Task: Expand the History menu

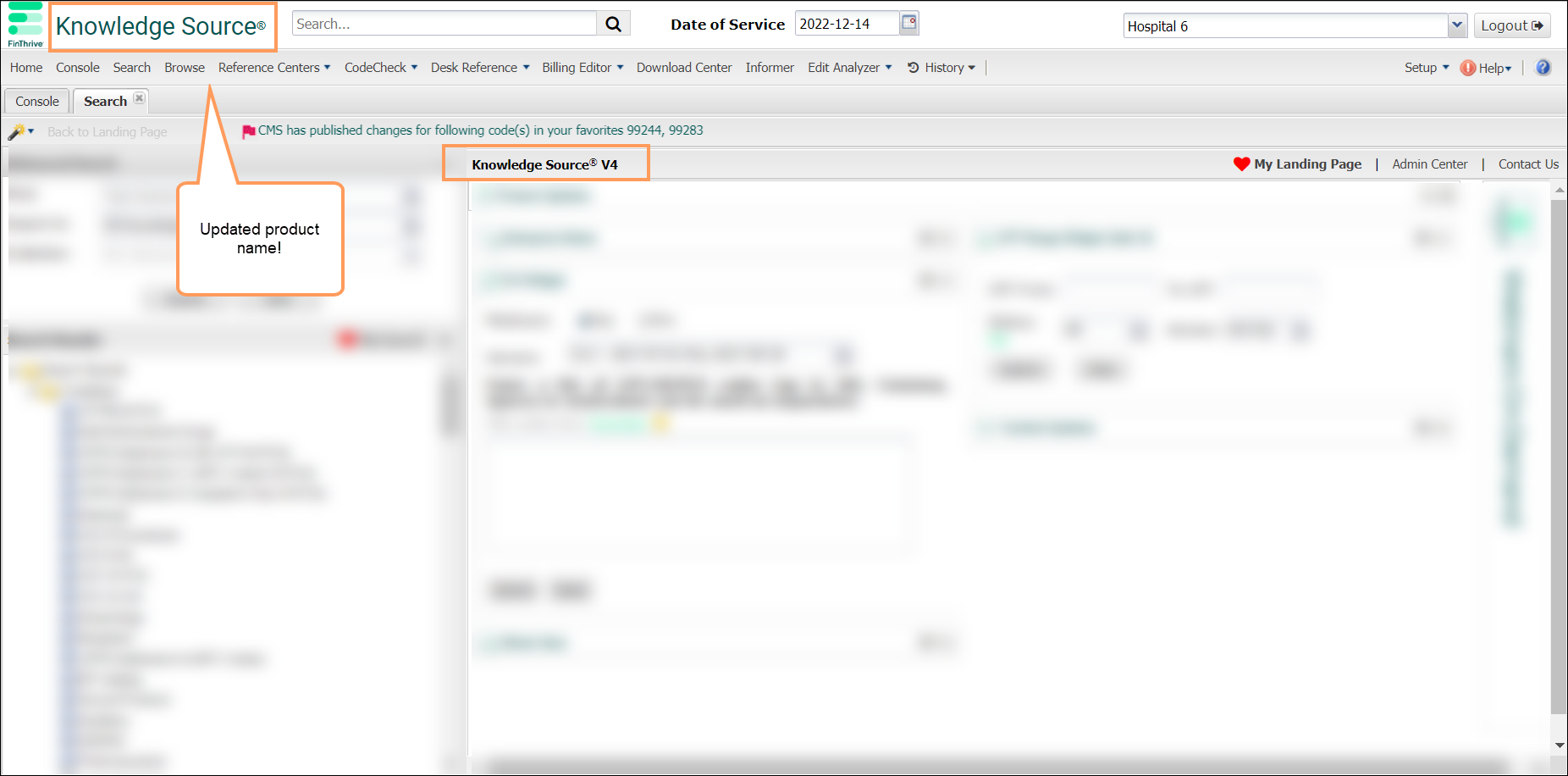Action: (941, 68)
